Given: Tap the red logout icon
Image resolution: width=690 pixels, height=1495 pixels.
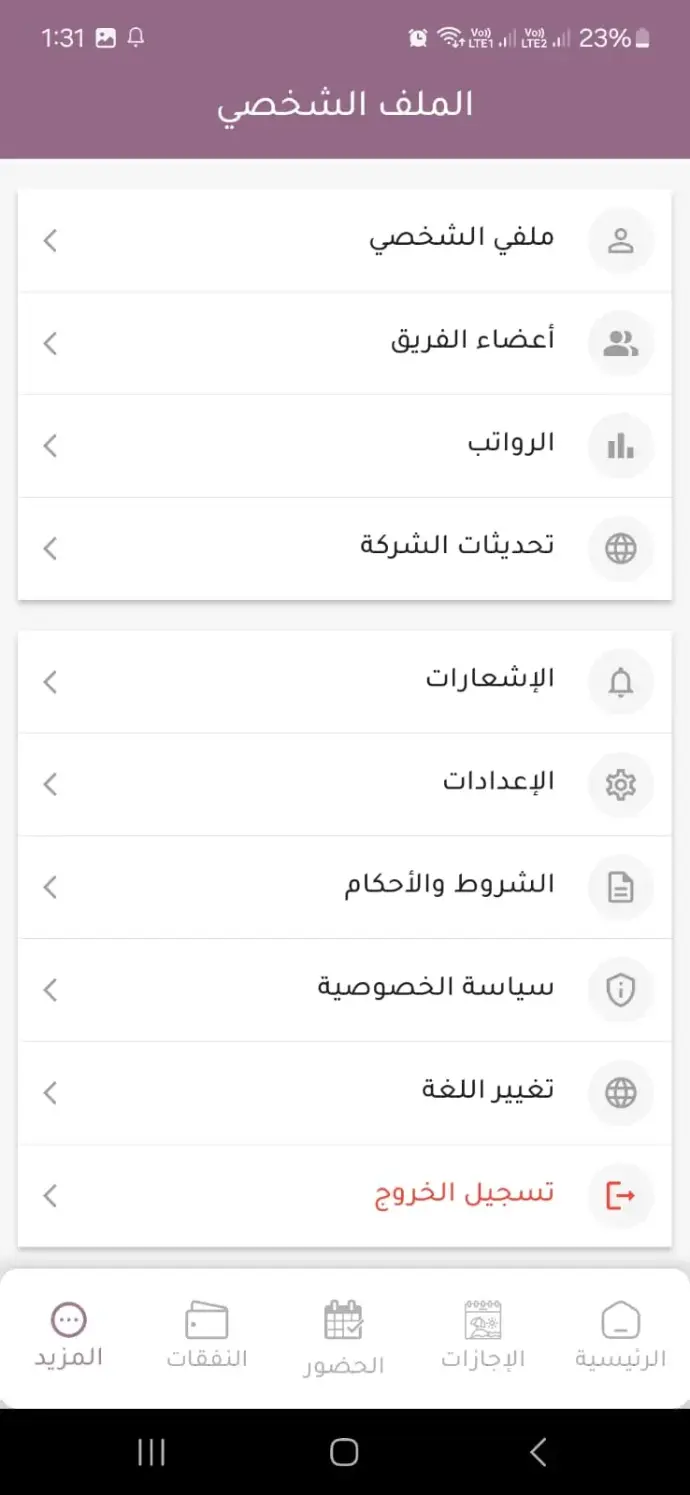Looking at the screenshot, I should pos(620,1195).
